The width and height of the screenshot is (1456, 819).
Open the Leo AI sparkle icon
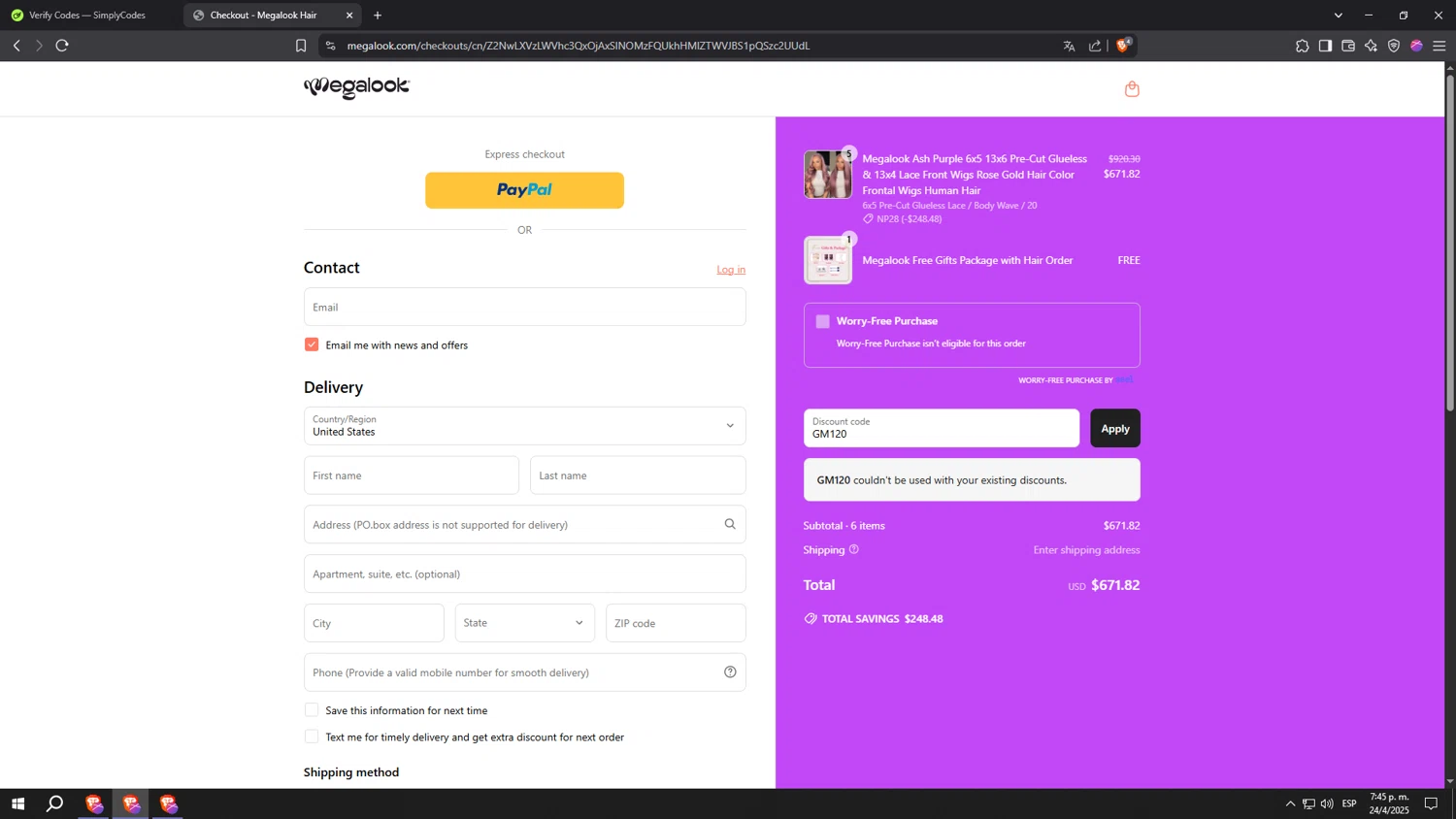point(1371,46)
